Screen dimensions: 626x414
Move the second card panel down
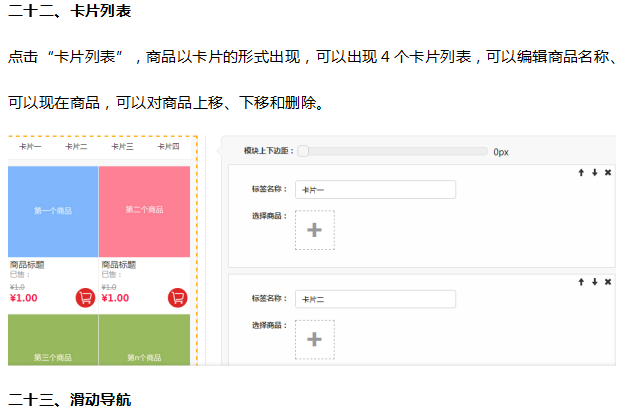(x=594, y=281)
